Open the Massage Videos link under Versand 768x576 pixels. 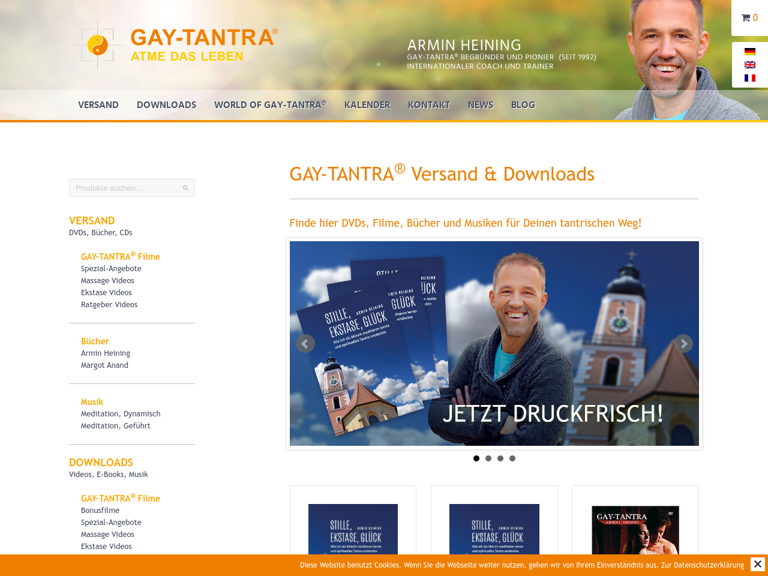107,280
